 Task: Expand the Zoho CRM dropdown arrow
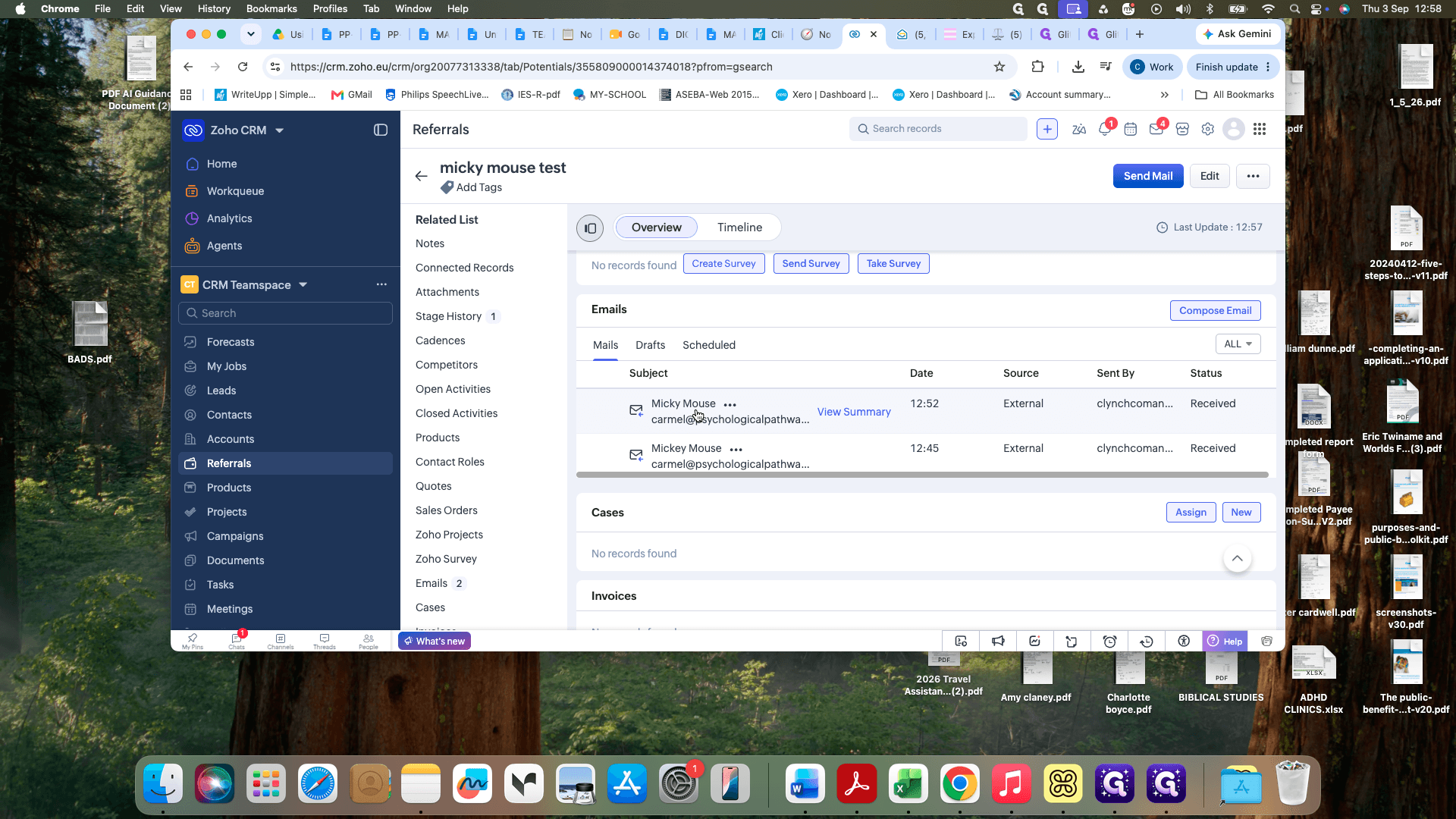coord(280,130)
